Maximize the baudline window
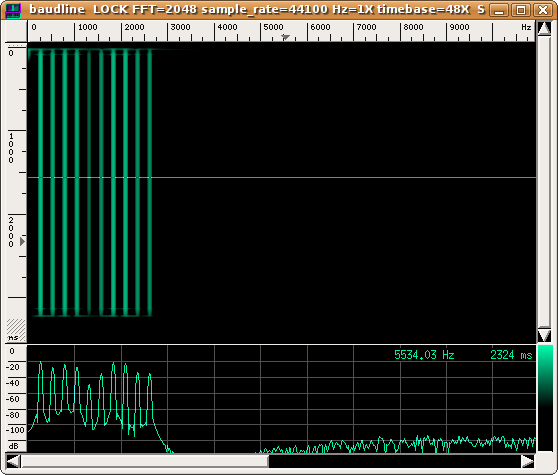The height and width of the screenshot is (475, 558). pos(521,10)
